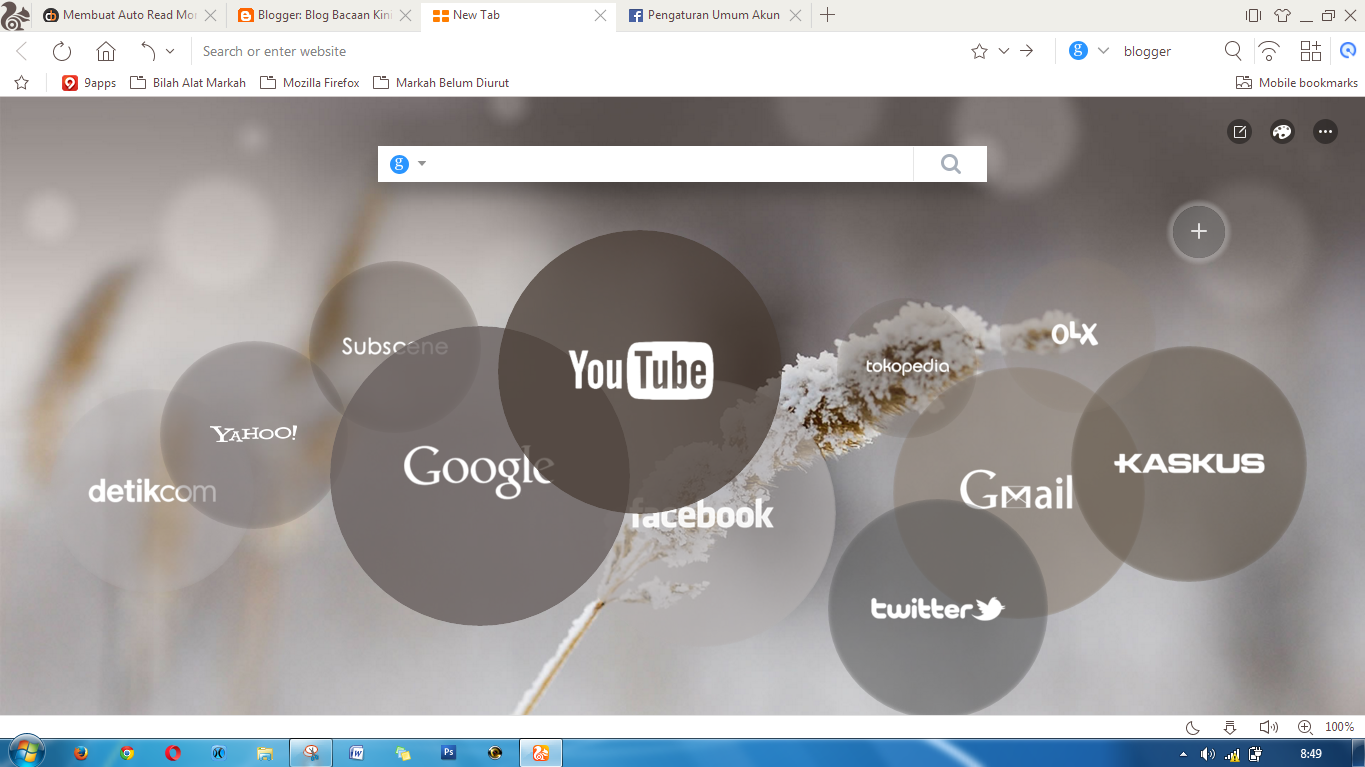This screenshot has height=767, width=1365.
Task: Open the 'Markah Belum Diurut' bookmark folder
Action: pyautogui.click(x=441, y=83)
